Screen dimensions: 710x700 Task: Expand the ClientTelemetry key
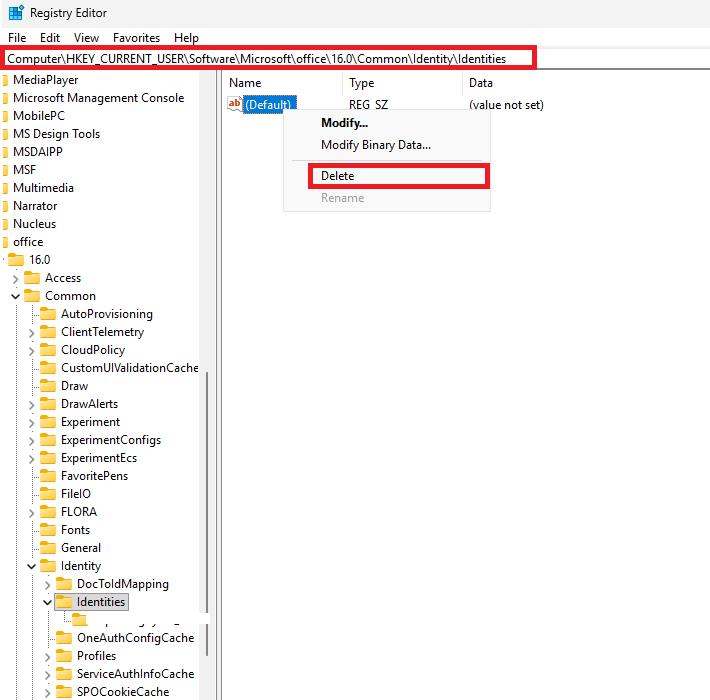[x=31, y=333]
